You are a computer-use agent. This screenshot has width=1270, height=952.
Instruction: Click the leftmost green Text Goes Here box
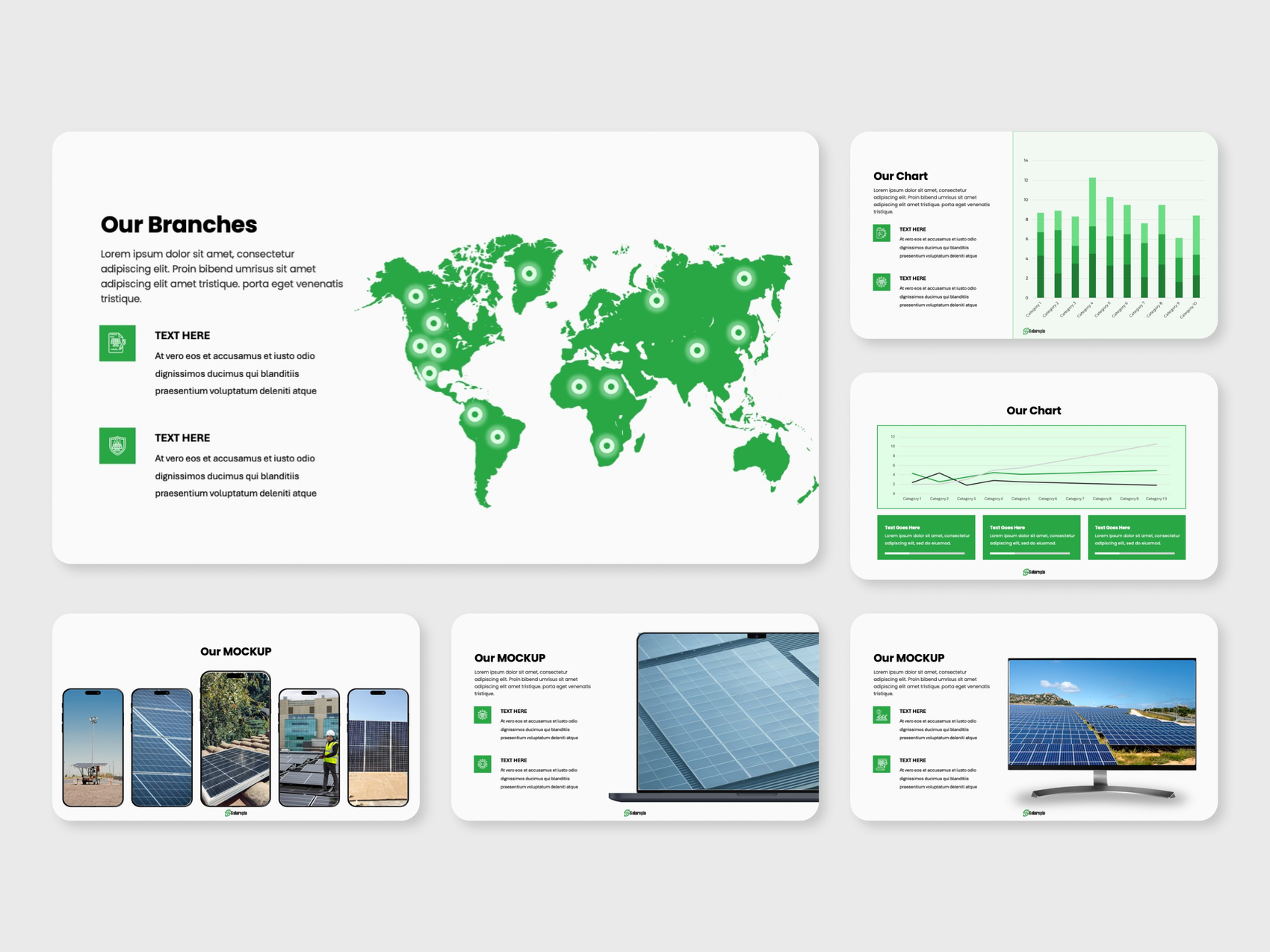[x=926, y=537]
